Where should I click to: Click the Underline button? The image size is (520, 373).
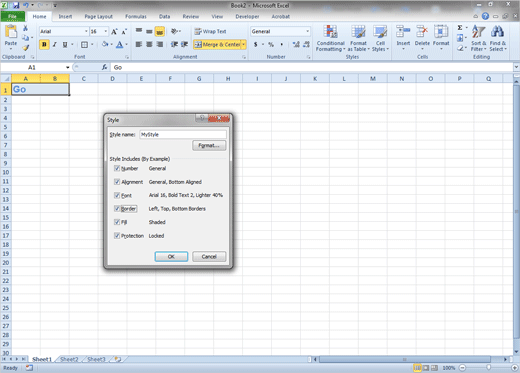(65, 44)
